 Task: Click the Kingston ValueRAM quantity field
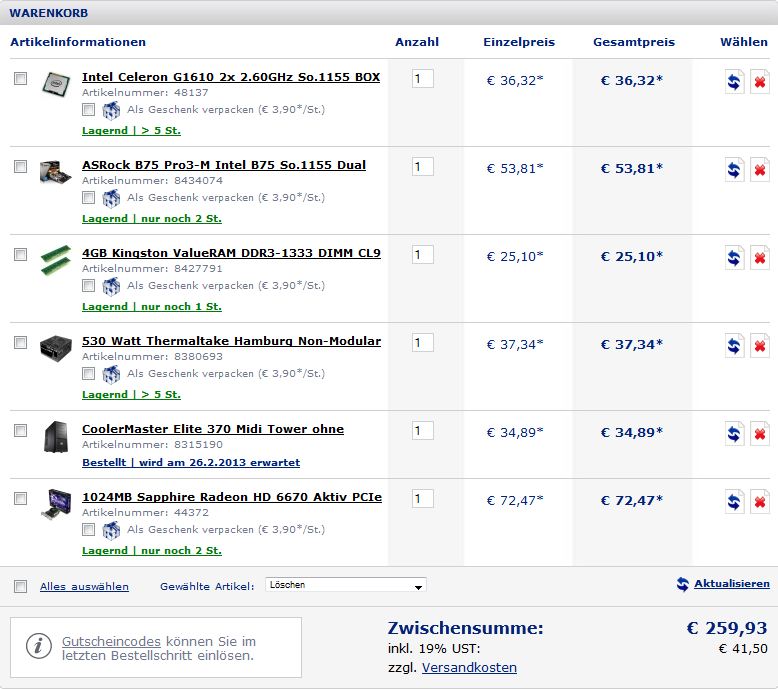(423, 255)
